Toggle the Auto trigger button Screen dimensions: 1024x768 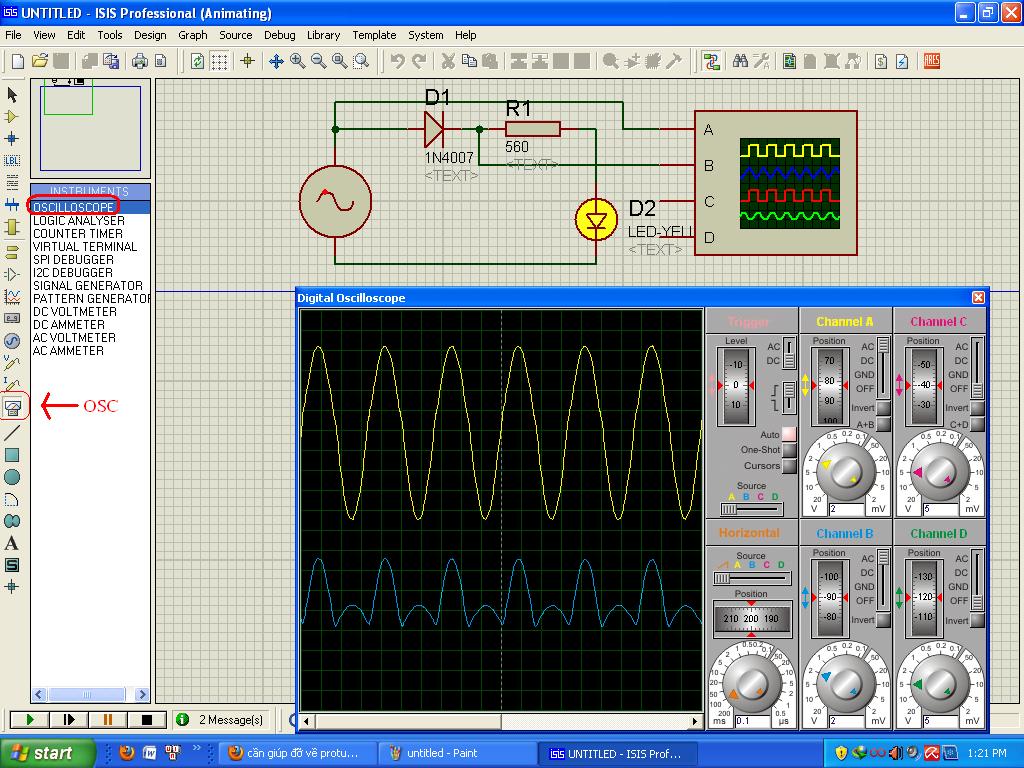(x=790, y=434)
